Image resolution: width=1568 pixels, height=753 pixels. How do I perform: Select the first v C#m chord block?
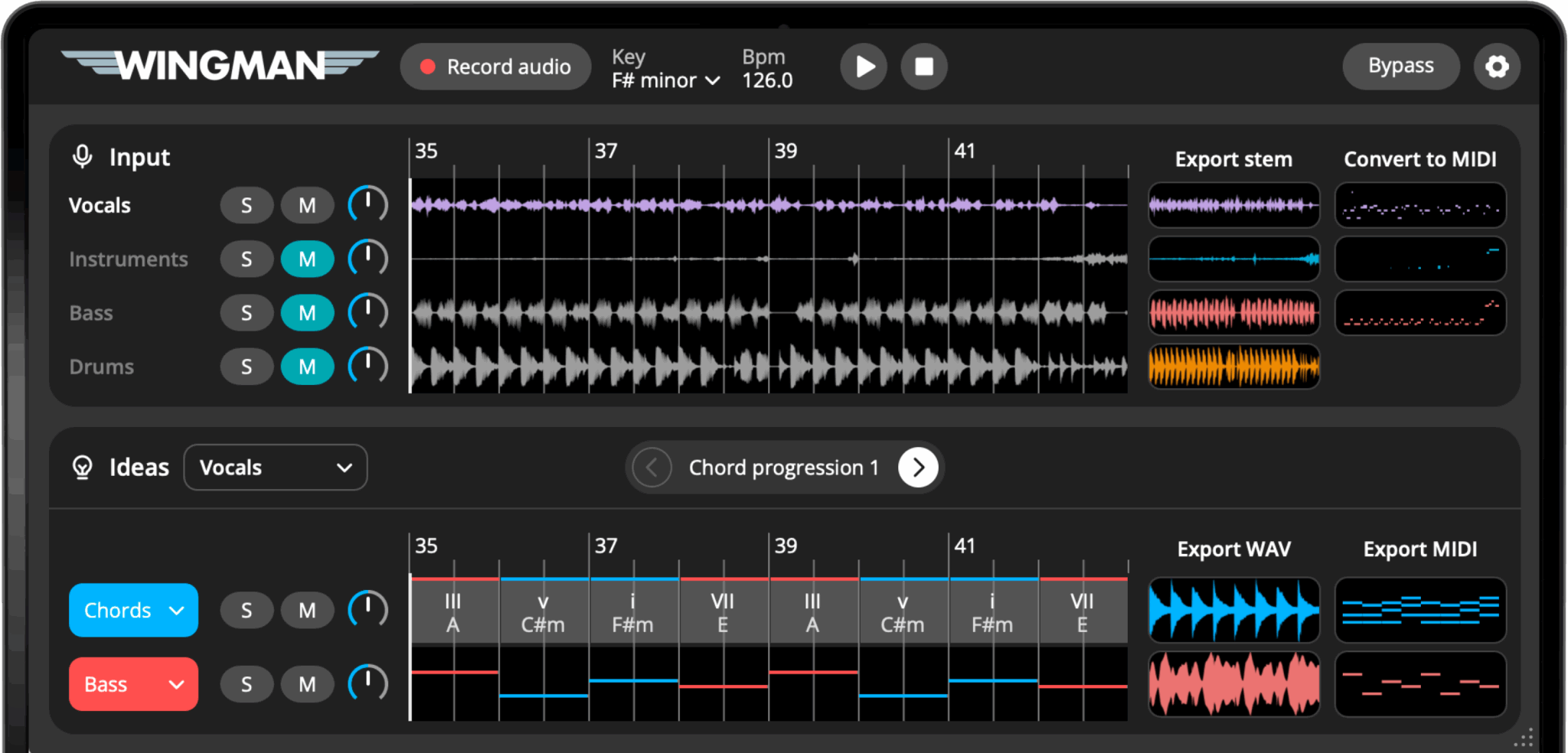pos(544,611)
